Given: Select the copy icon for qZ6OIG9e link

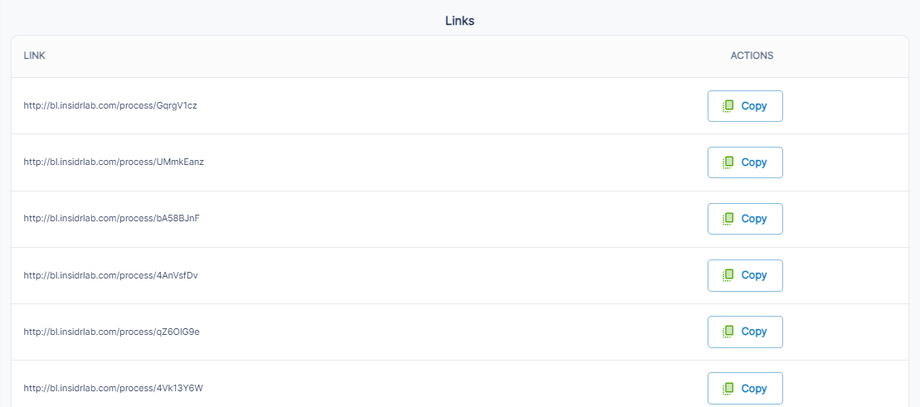Looking at the screenshot, I should click(729, 331).
